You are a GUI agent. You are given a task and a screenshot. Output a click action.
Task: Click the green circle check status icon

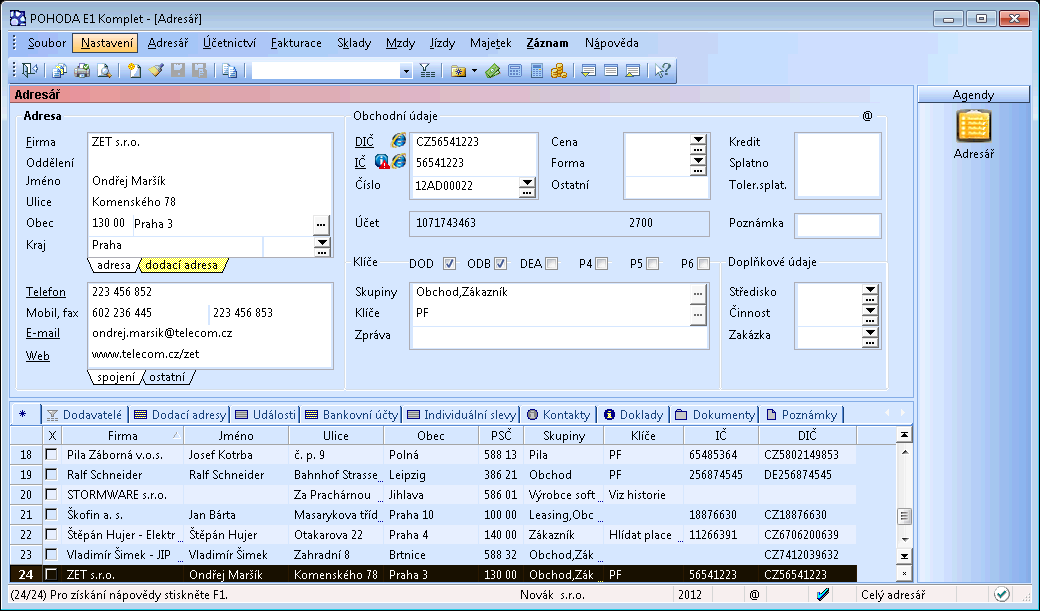[1002, 594]
